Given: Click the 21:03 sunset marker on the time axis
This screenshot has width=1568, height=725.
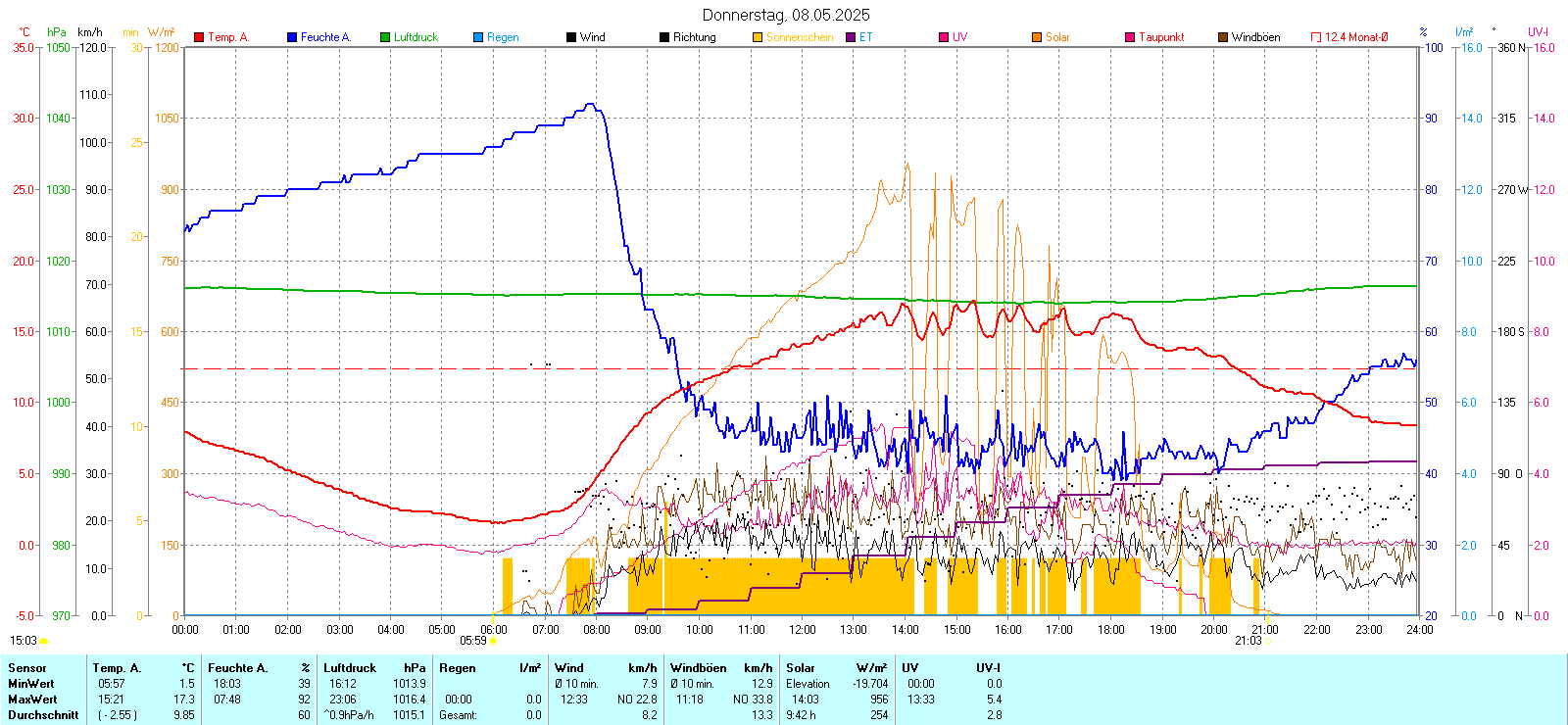Looking at the screenshot, I should click(x=1249, y=641).
